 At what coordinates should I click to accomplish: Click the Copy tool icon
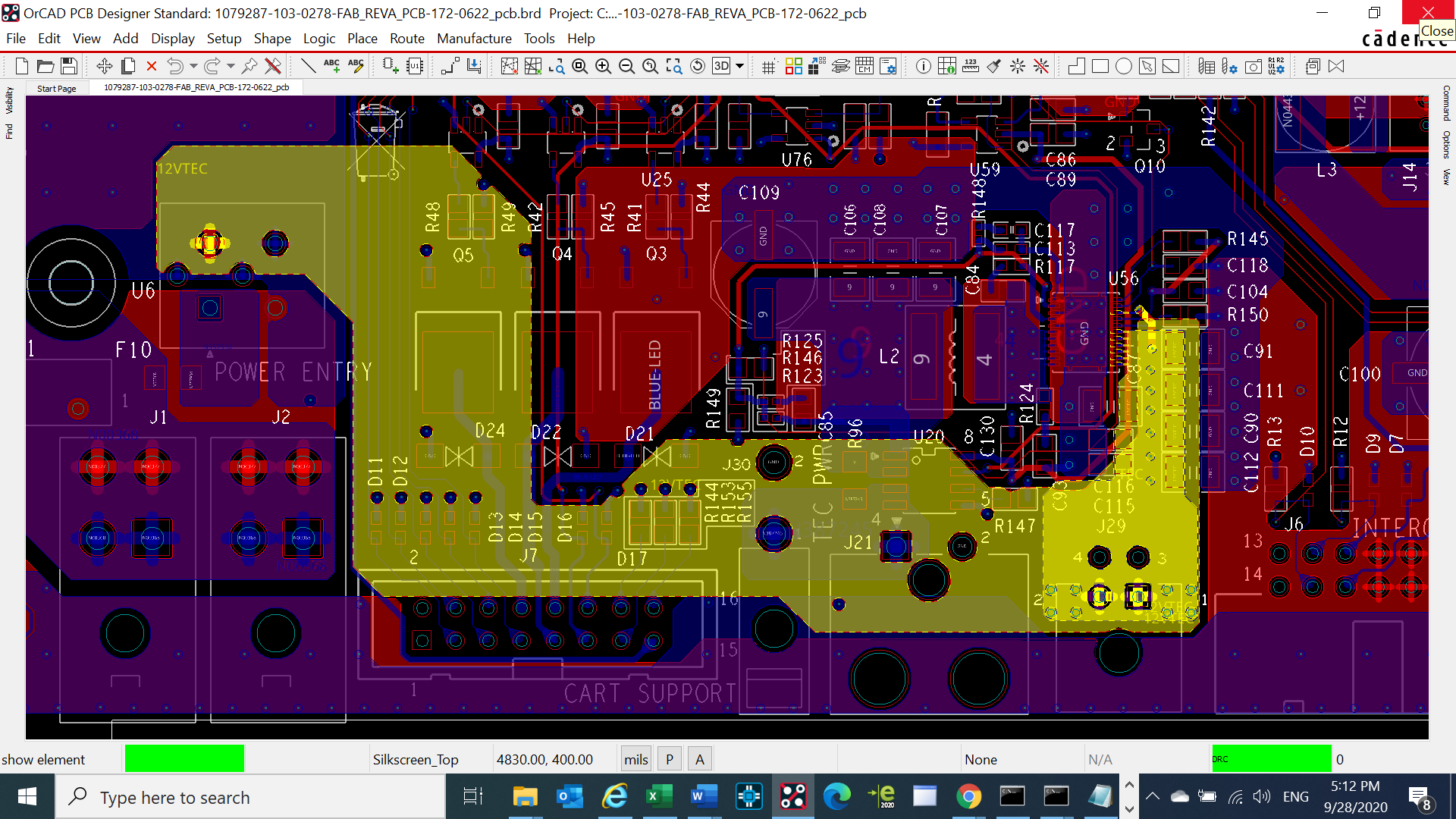pos(128,67)
